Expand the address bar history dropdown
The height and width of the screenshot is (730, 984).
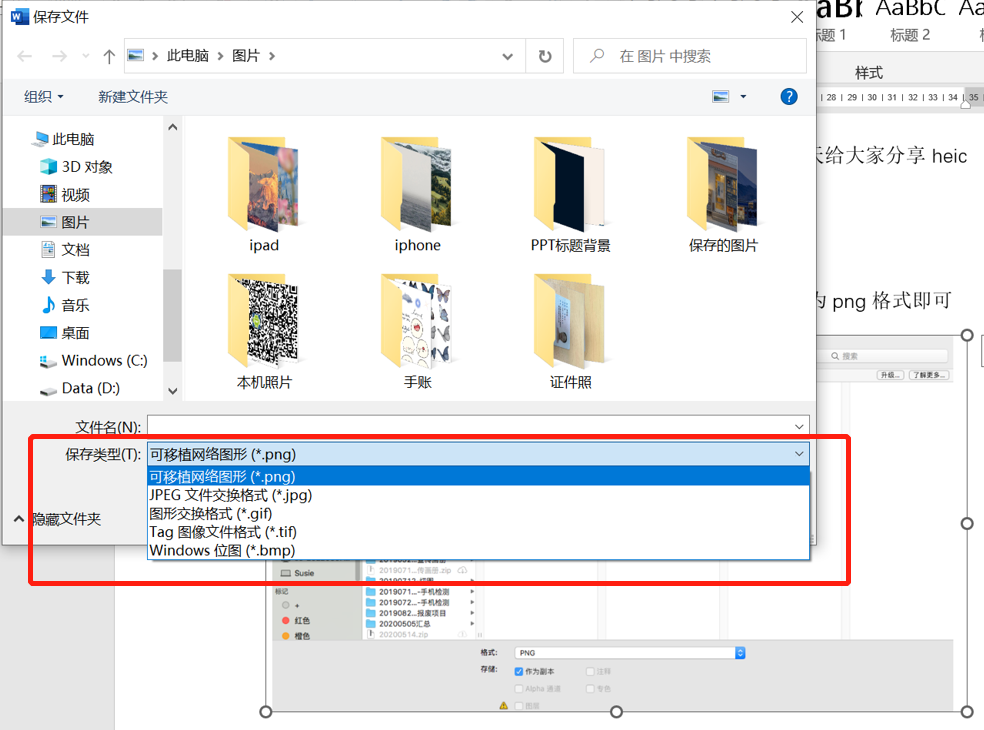(x=508, y=56)
